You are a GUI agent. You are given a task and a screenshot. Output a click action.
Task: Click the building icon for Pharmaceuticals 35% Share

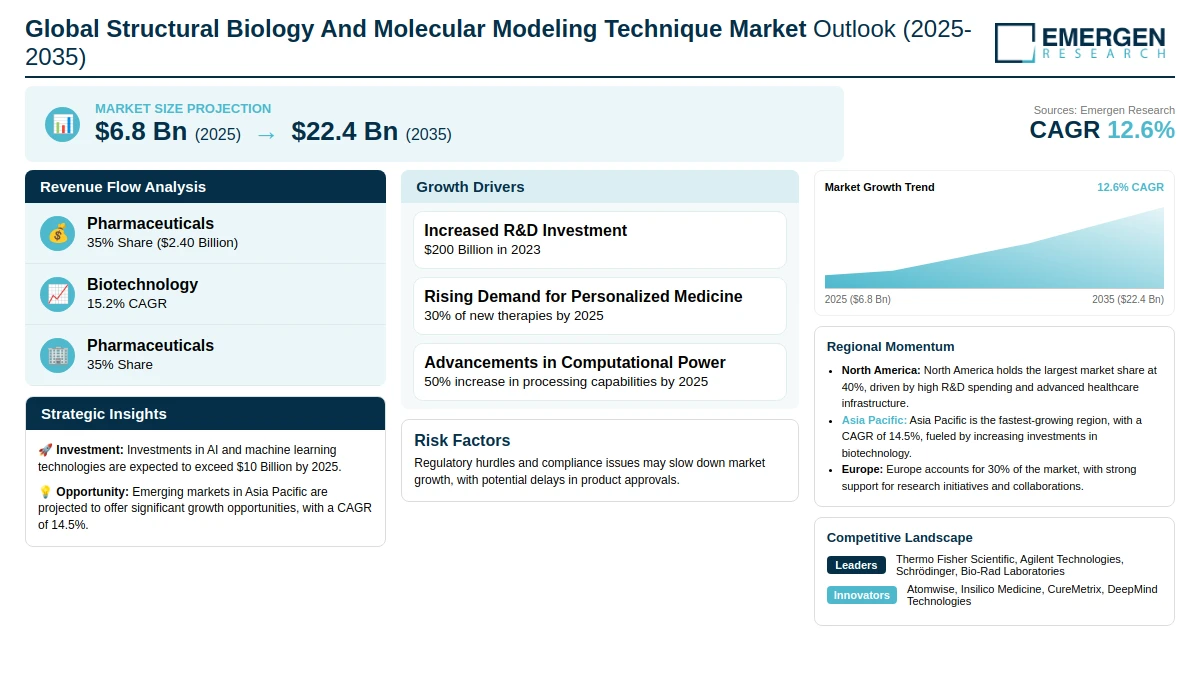(58, 355)
